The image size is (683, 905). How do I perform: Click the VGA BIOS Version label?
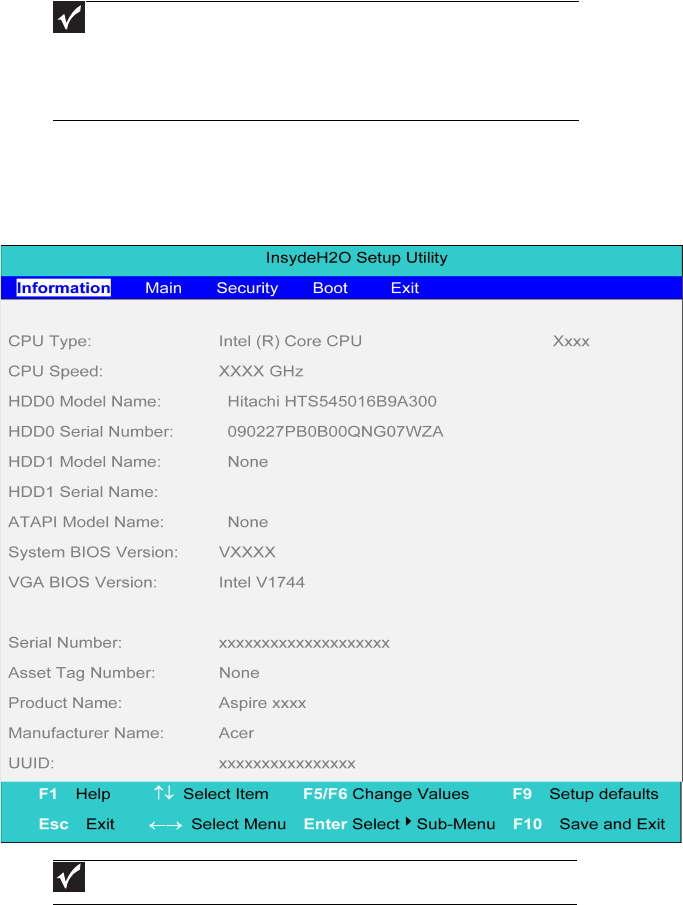coord(83,582)
